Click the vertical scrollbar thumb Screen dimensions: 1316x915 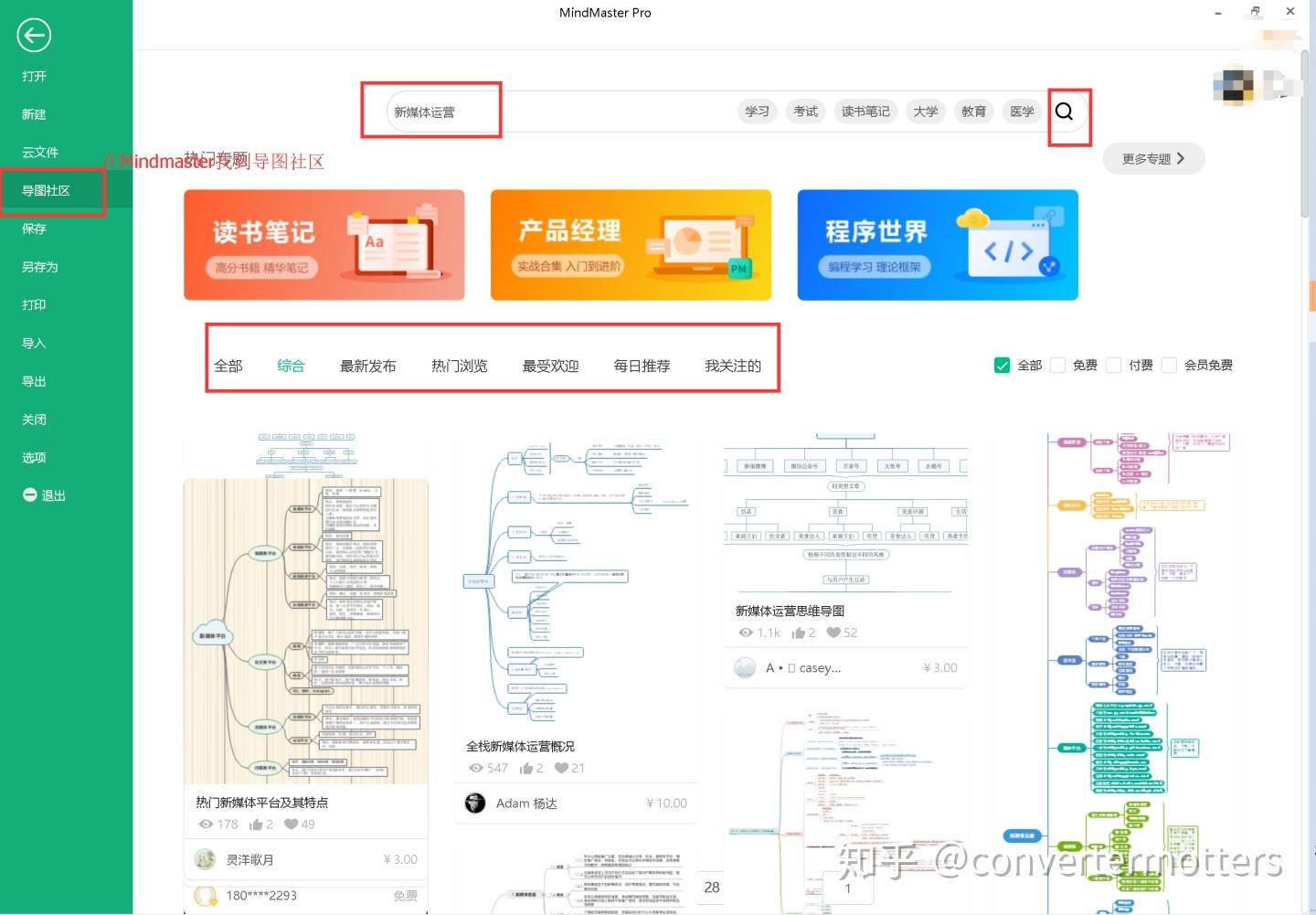(1305, 134)
